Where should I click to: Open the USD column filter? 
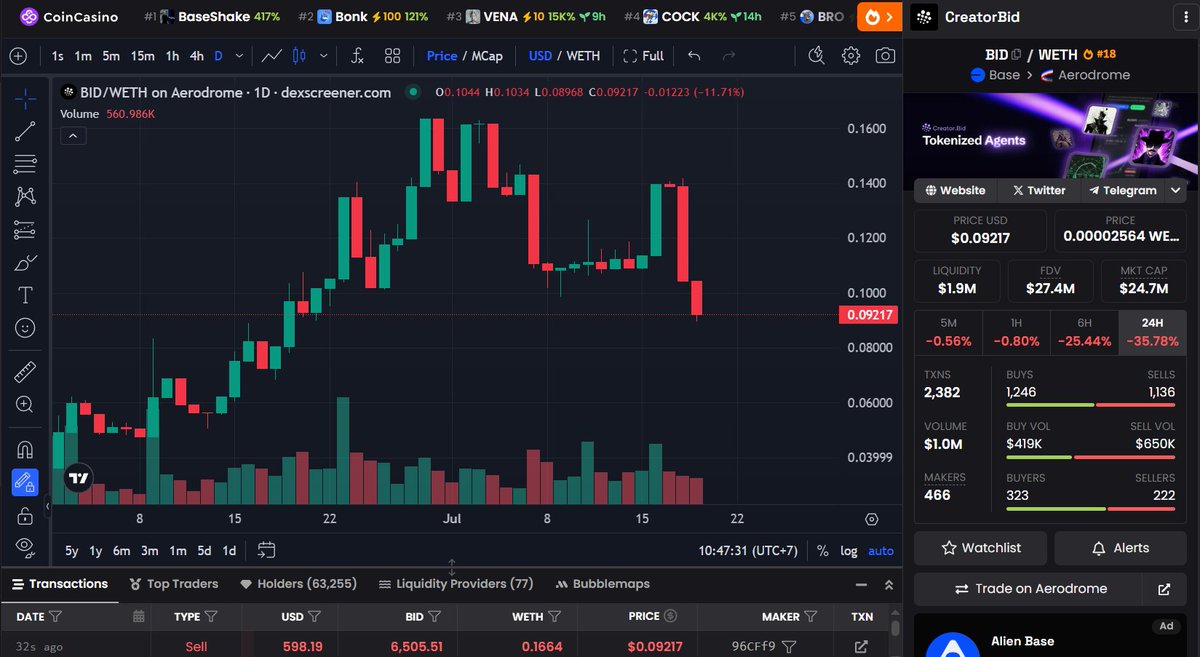click(x=315, y=617)
